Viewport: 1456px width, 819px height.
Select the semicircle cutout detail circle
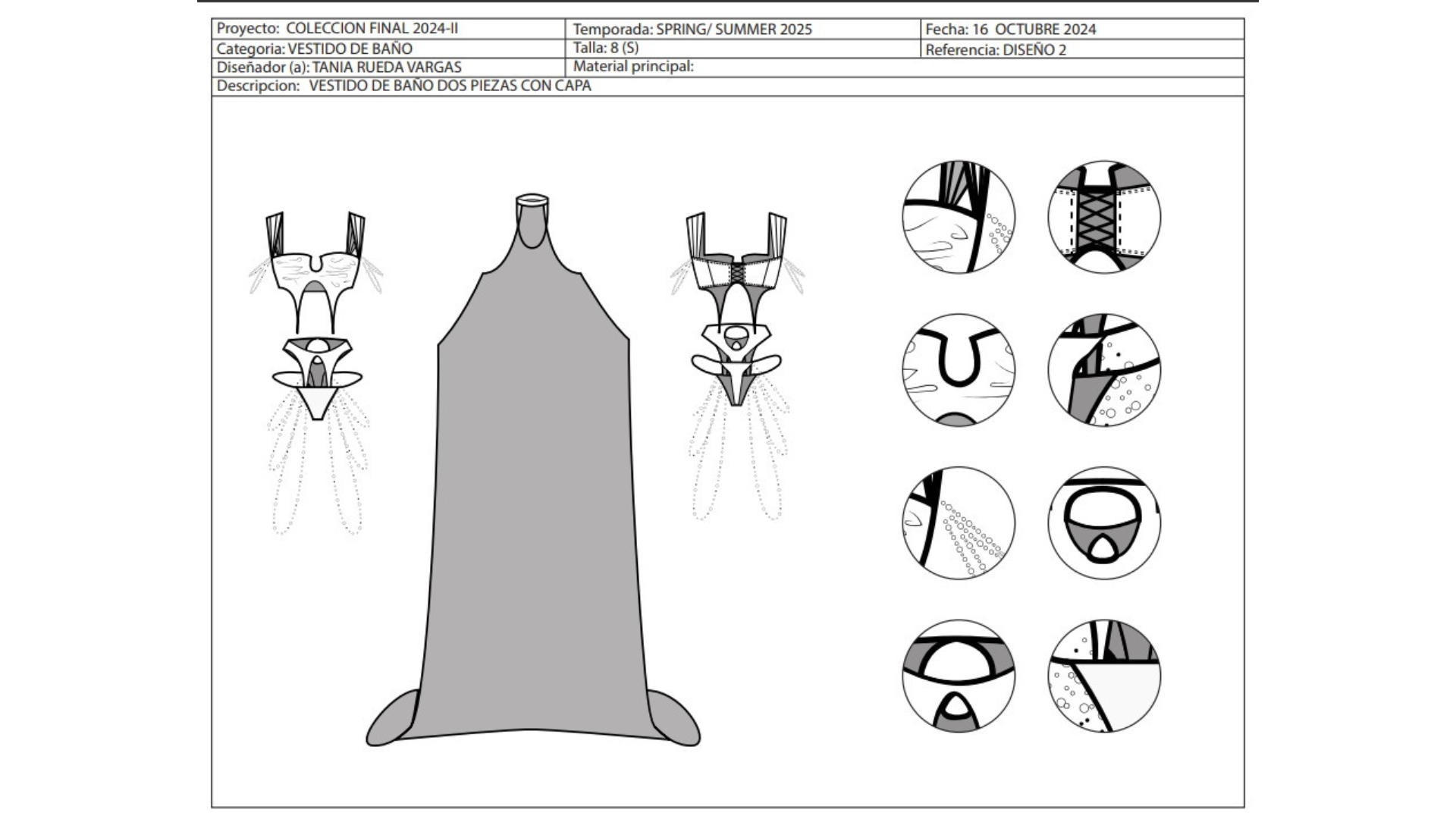(959, 676)
